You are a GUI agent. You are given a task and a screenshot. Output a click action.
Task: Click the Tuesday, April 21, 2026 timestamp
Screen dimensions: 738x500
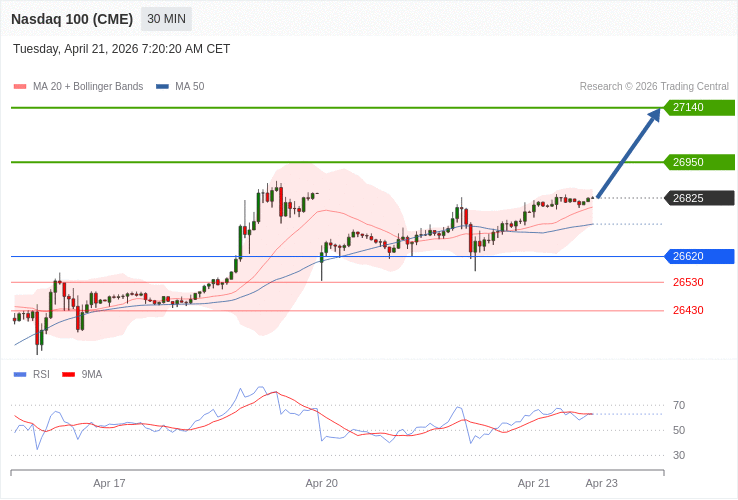pos(121,49)
